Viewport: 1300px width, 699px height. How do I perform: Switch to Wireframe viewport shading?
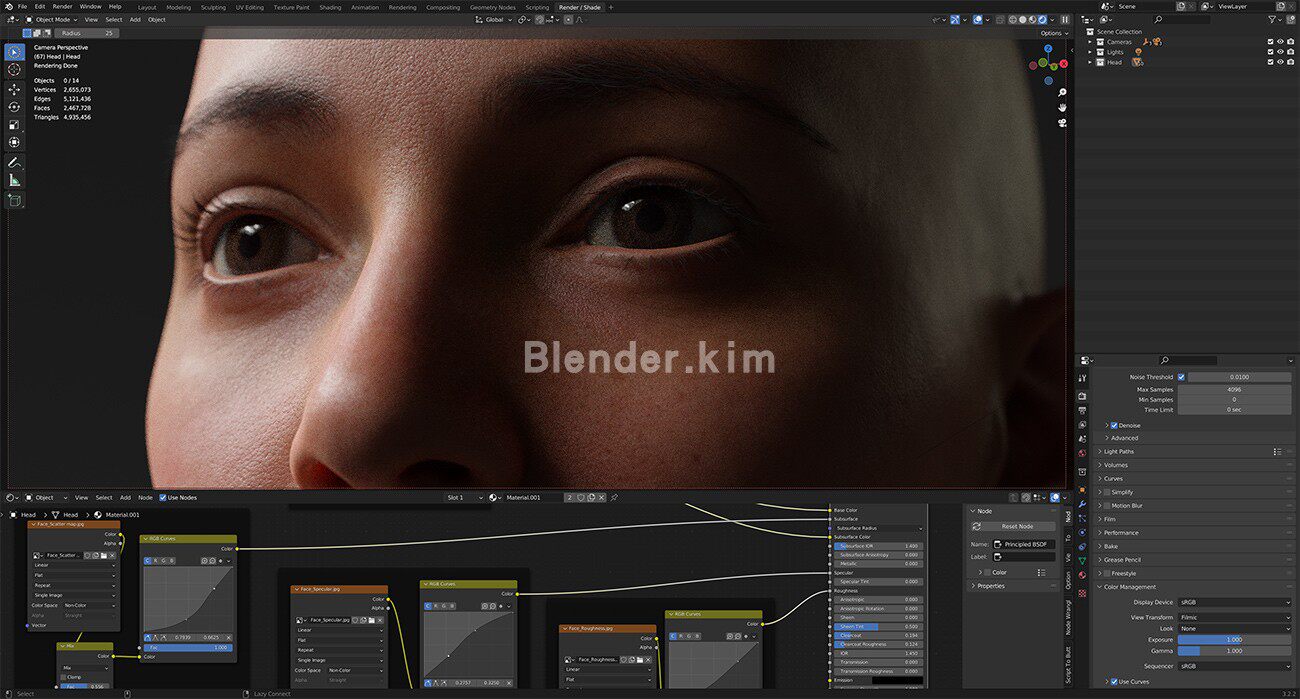(1011, 19)
